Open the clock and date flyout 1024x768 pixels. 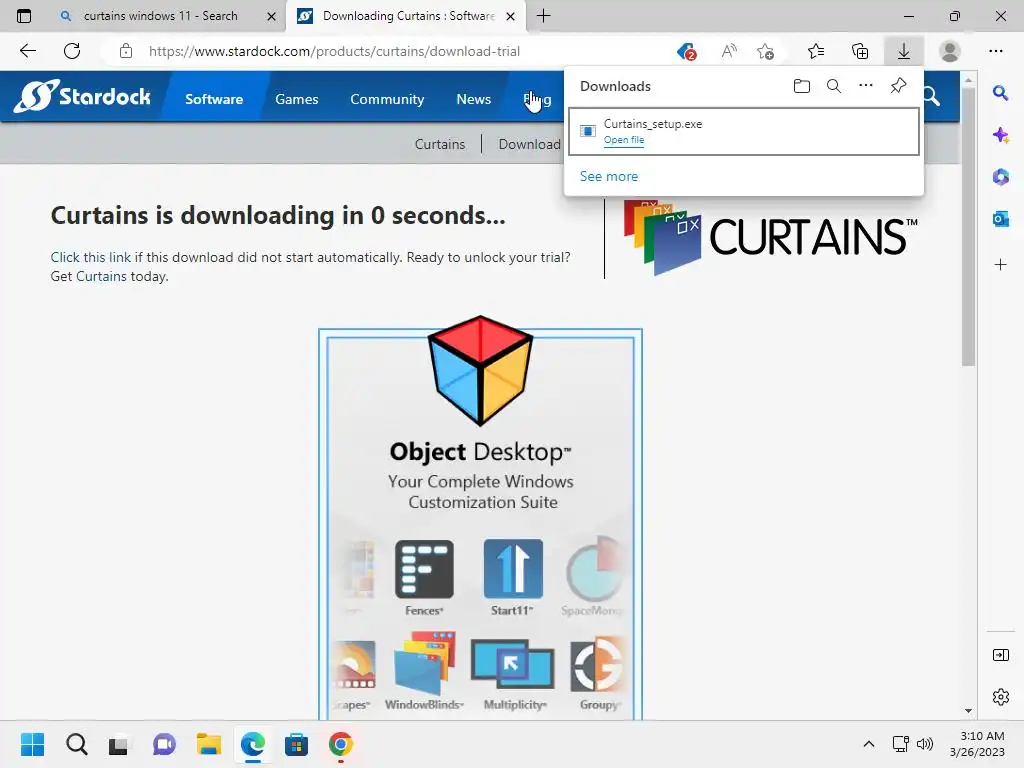[x=977, y=744]
